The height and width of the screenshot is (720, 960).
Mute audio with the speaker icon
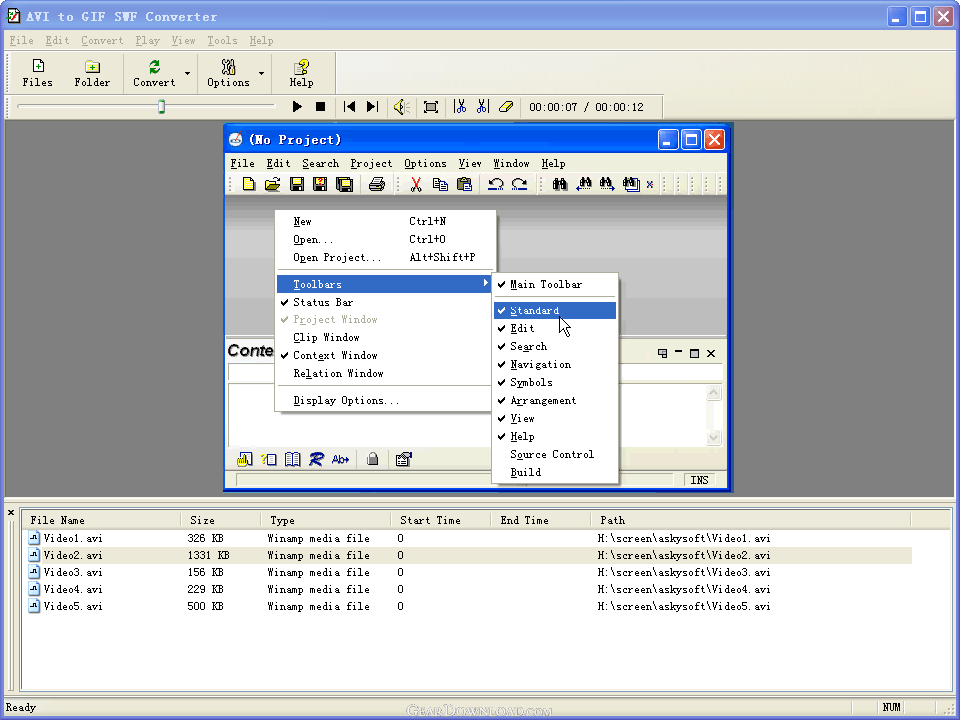(402, 107)
